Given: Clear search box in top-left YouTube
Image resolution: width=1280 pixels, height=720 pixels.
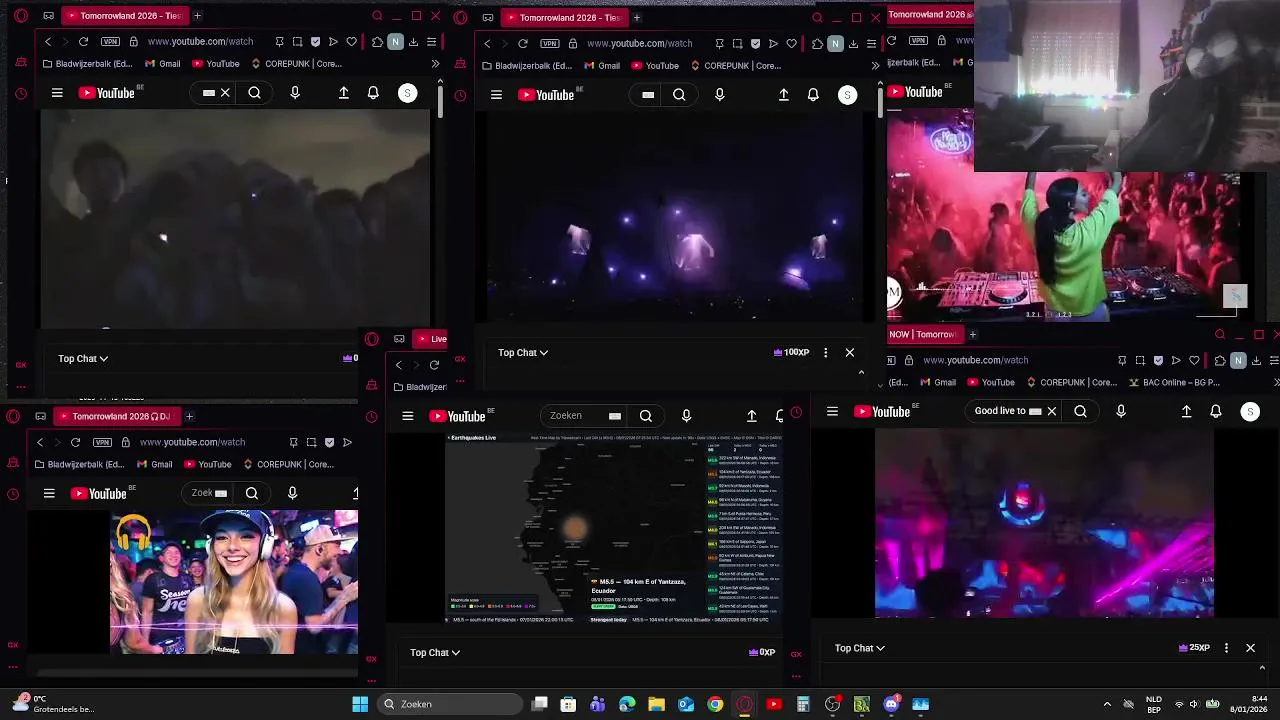Looking at the screenshot, I should click(225, 93).
